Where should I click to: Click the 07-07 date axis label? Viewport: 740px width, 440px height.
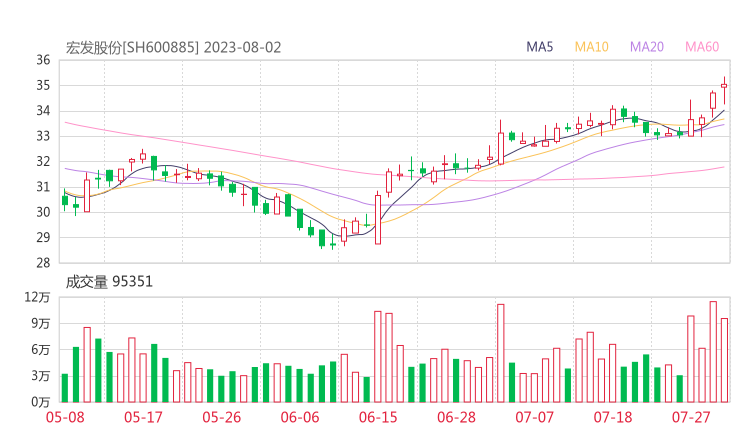[534, 417]
